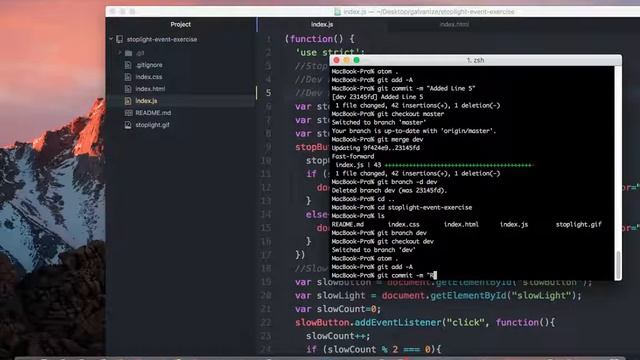The width and height of the screenshot is (640, 360).
Task: Click the file icon next to index.css
Action: (x=128, y=77)
